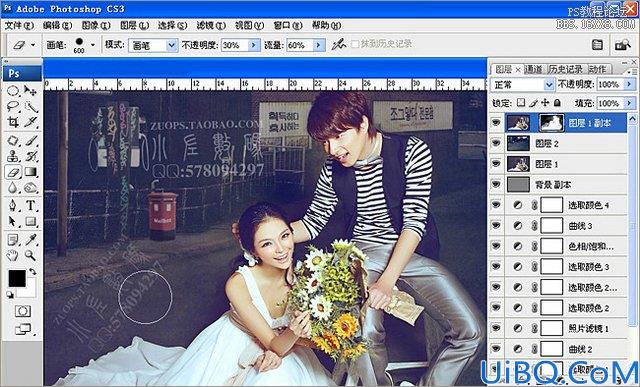This screenshot has height=387, width=640.
Task: Open the 滤镜 menu
Action: [211, 25]
